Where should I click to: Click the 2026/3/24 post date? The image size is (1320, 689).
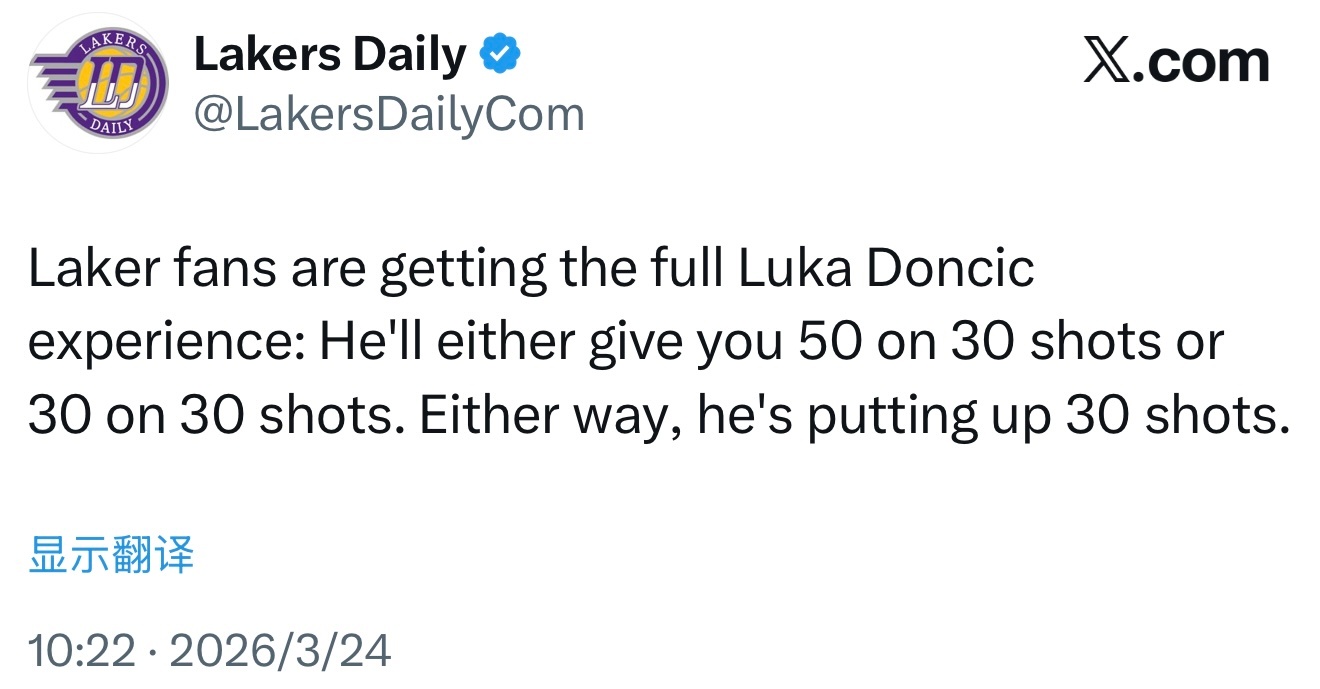click(280, 651)
